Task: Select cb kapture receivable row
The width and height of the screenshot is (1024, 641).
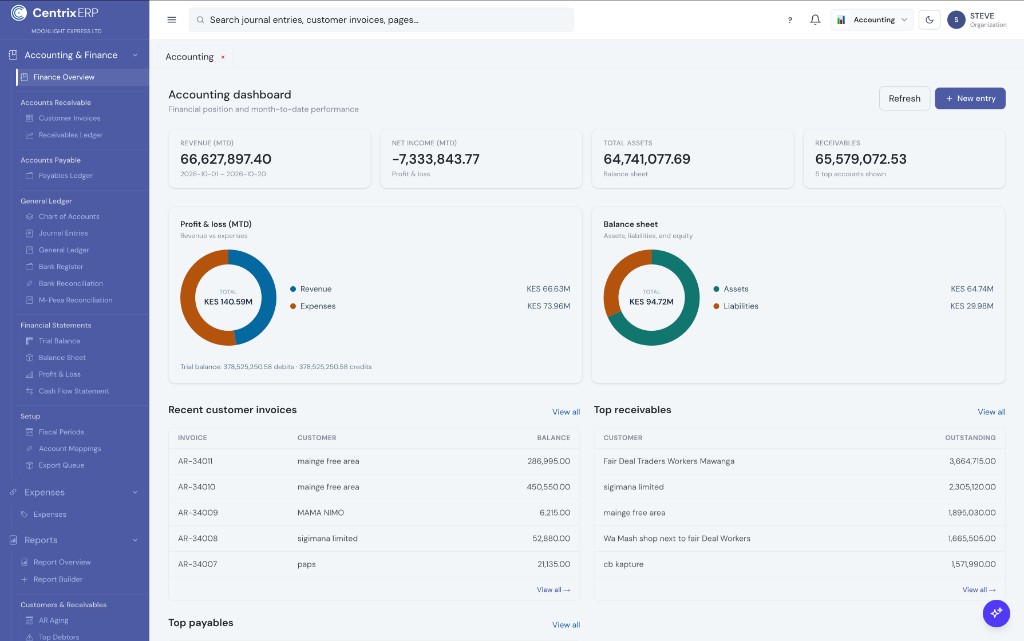Action: tap(799, 564)
